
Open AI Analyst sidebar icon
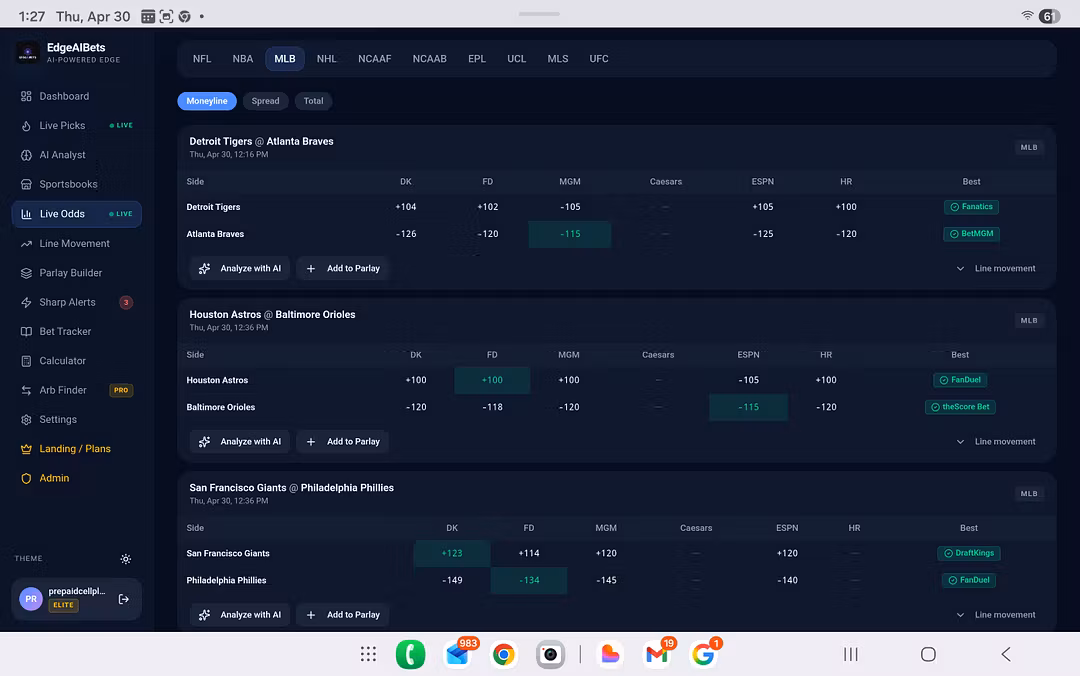click(x=26, y=155)
